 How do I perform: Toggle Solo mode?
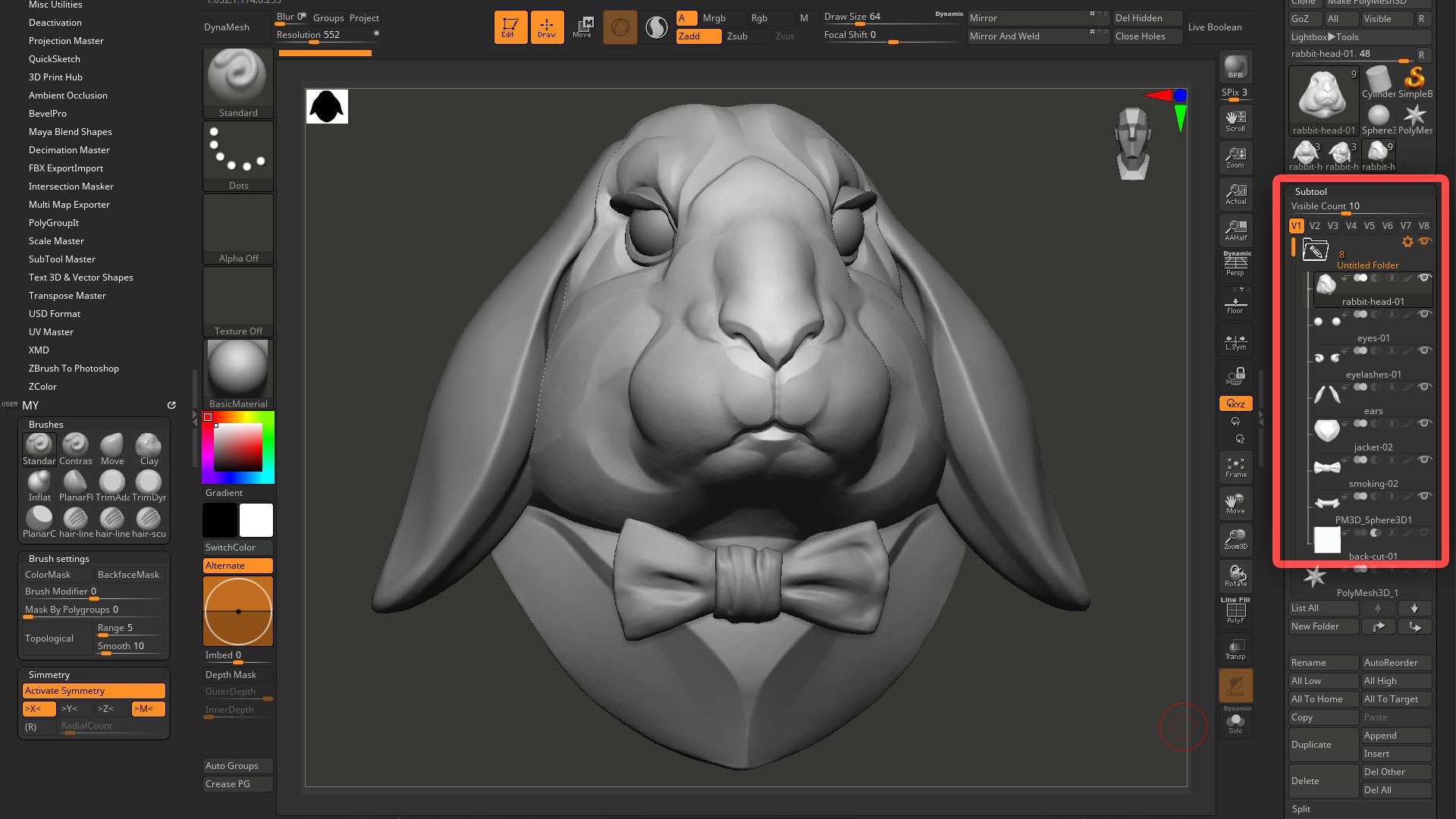pyautogui.click(x=1235, y=722)
